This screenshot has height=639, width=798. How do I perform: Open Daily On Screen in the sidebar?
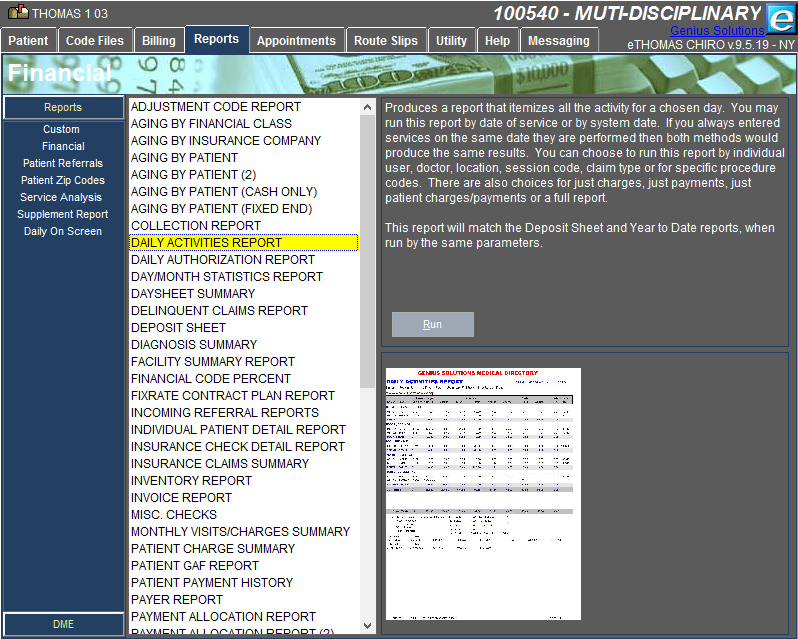tap(63, 231)
